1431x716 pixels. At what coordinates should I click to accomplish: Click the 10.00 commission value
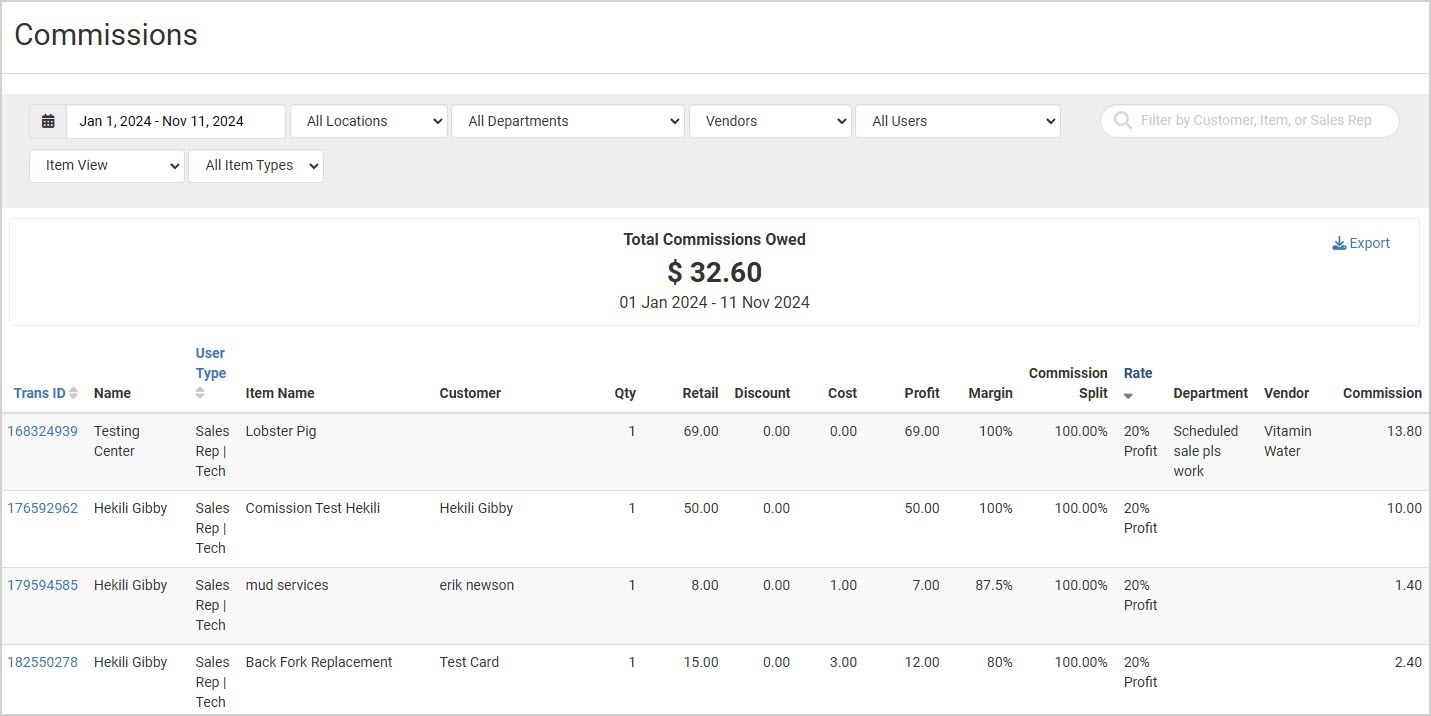click(1404, 508)
